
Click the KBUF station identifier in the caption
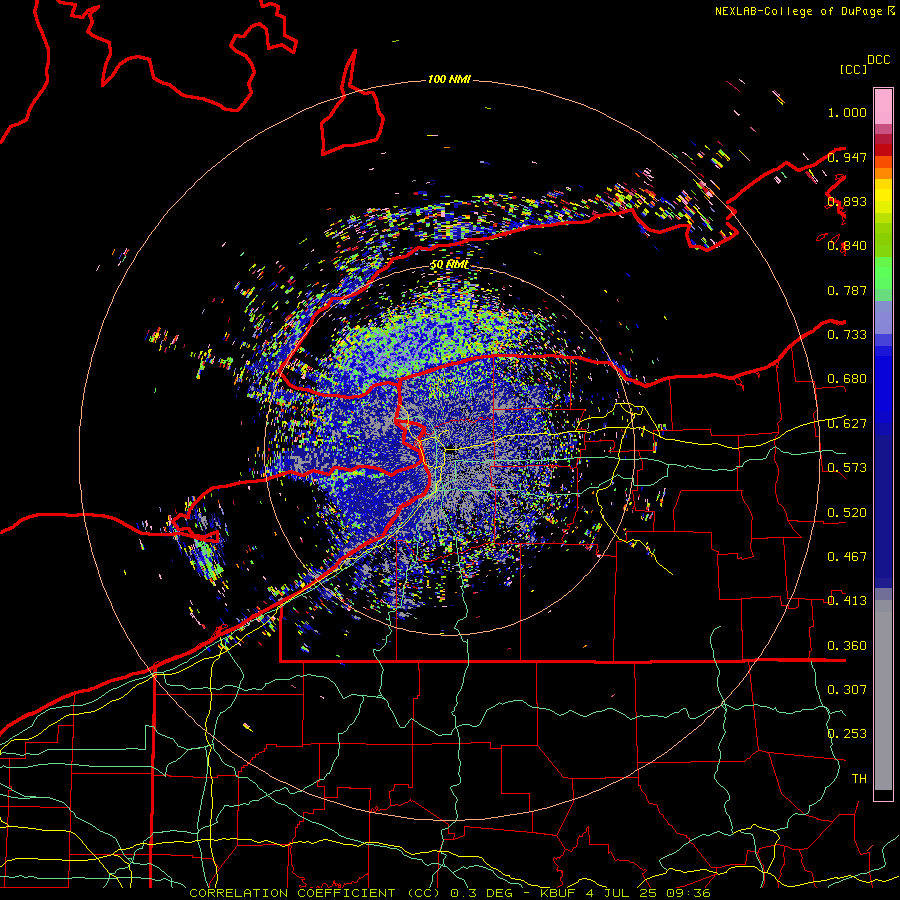[x=558, y=893]
